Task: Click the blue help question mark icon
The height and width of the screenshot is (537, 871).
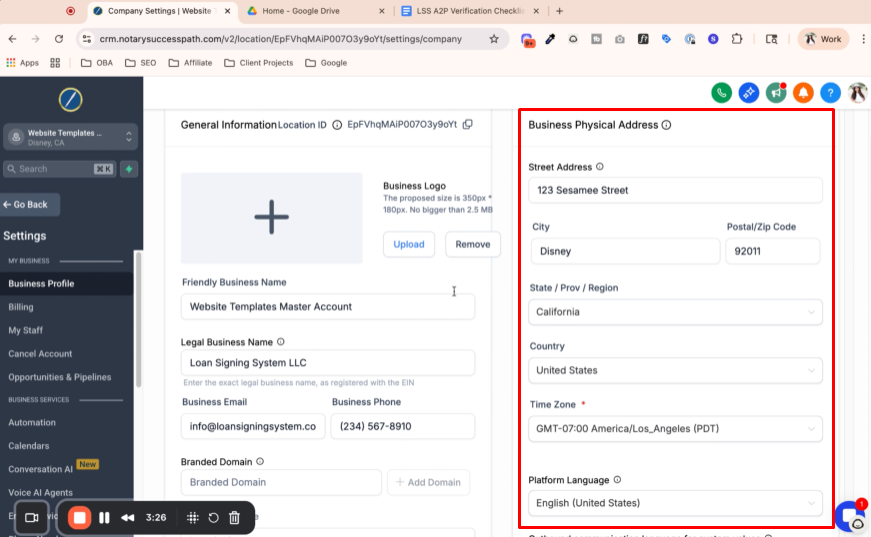Action: pos(830,93)
